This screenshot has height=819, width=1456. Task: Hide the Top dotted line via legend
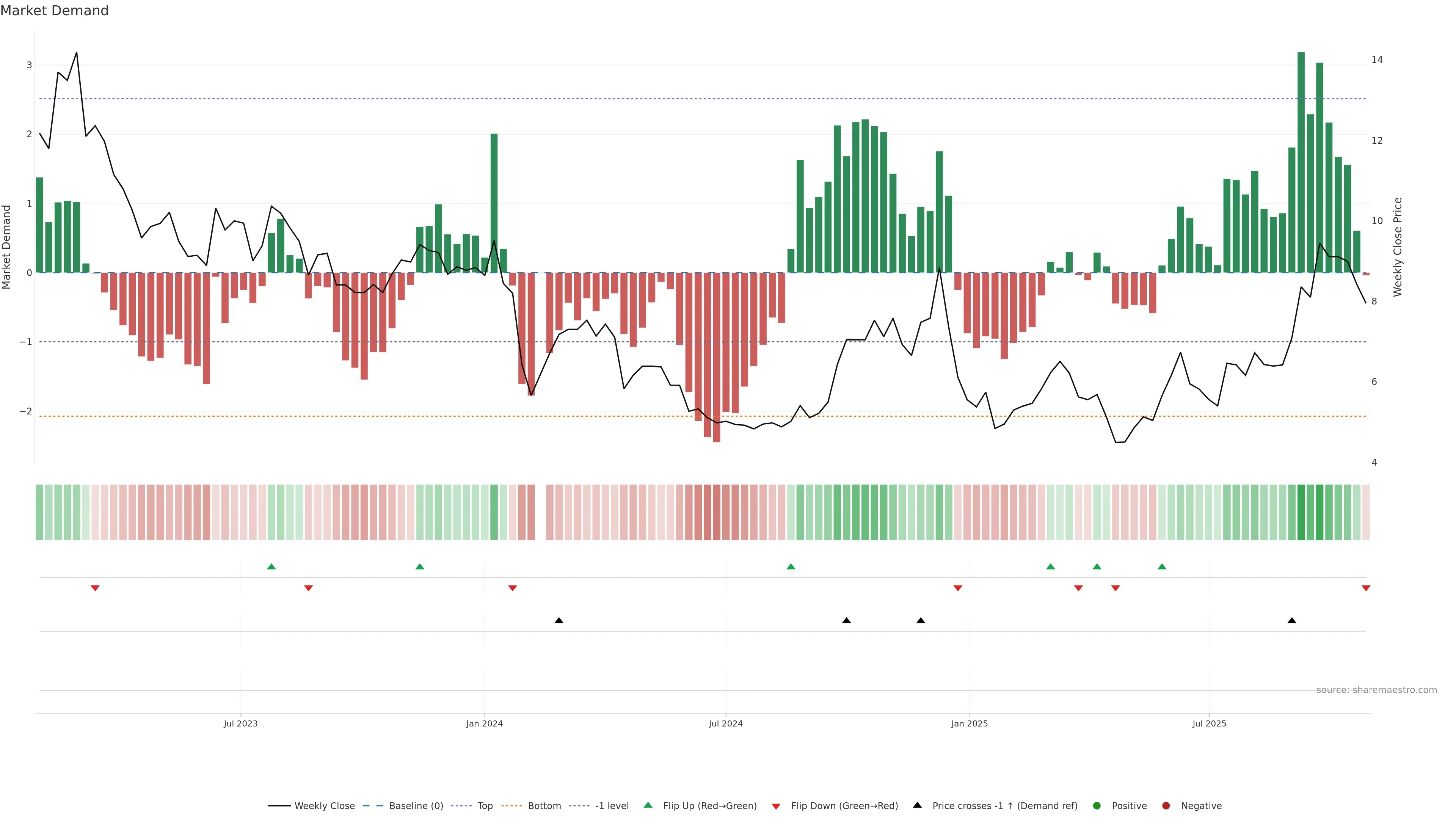click(485, 806)
